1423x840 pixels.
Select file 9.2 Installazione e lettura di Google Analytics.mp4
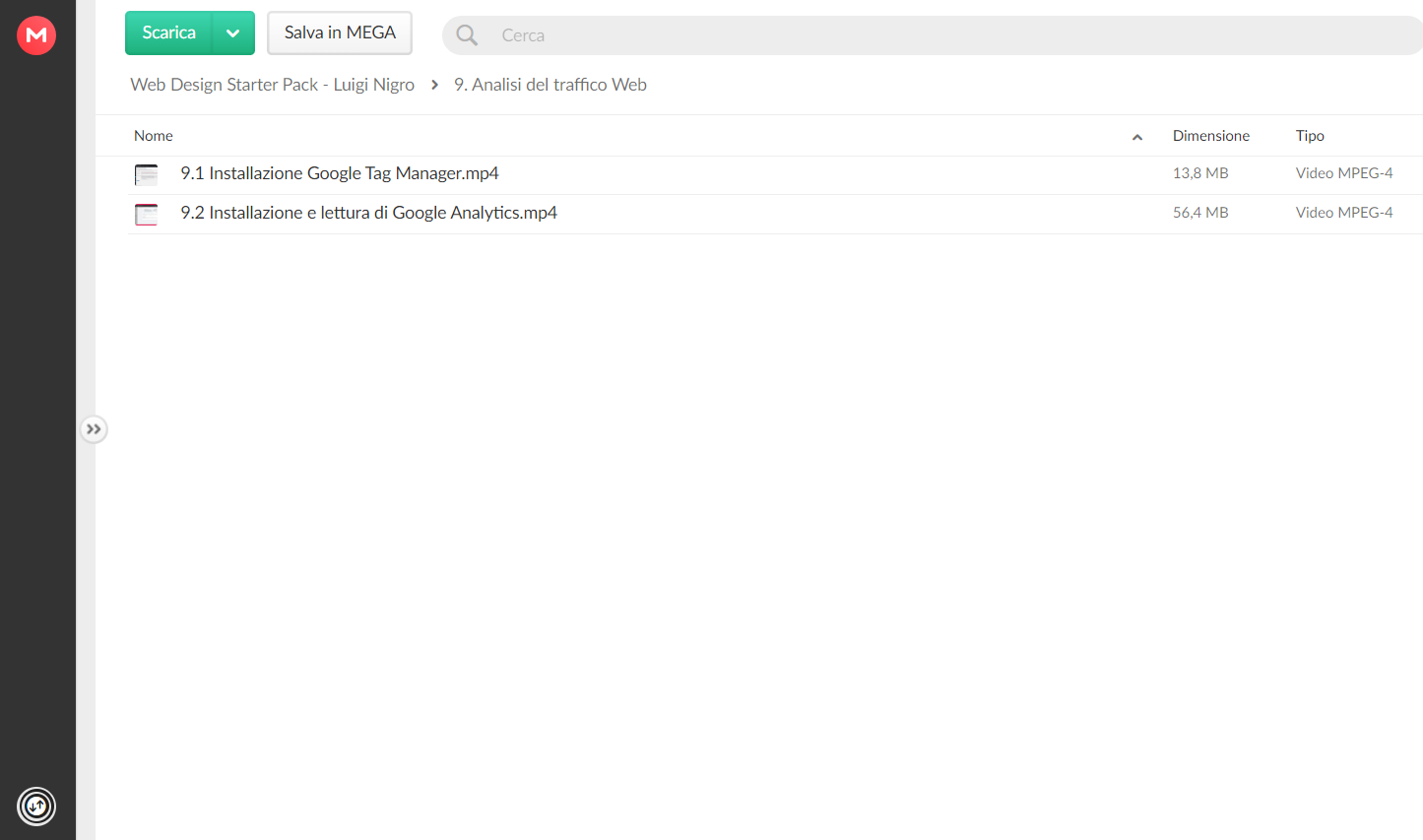click(x=775, y=214)
